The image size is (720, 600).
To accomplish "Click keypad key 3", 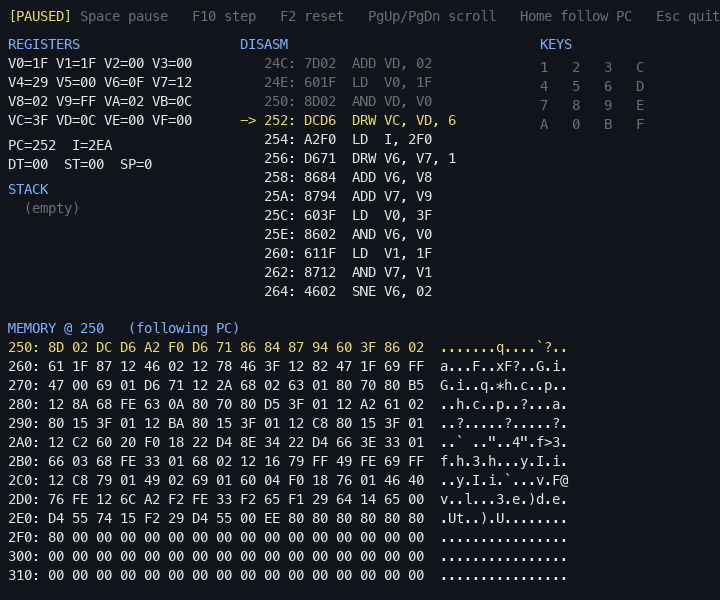I will (608, 67).
